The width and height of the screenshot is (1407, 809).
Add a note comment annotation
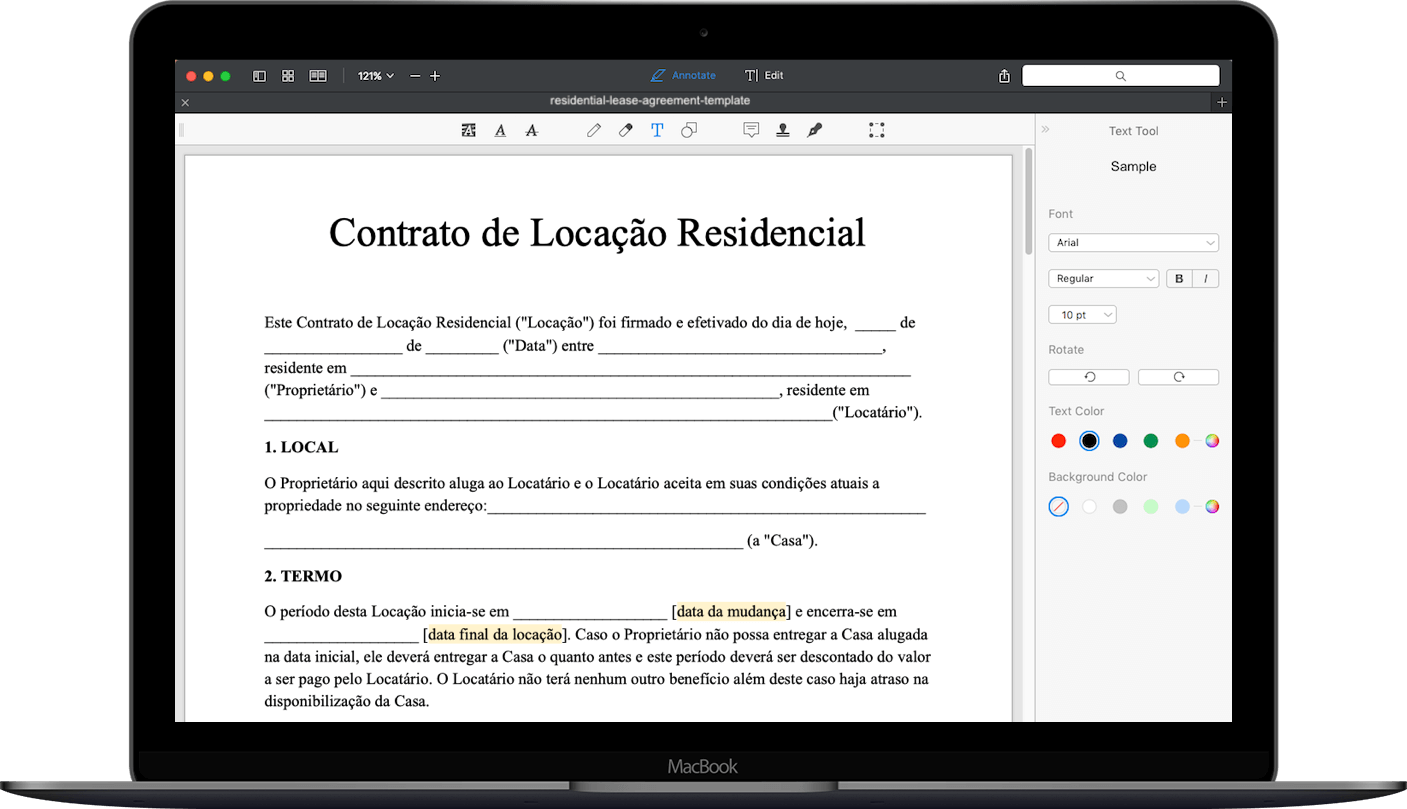[751, 130]
